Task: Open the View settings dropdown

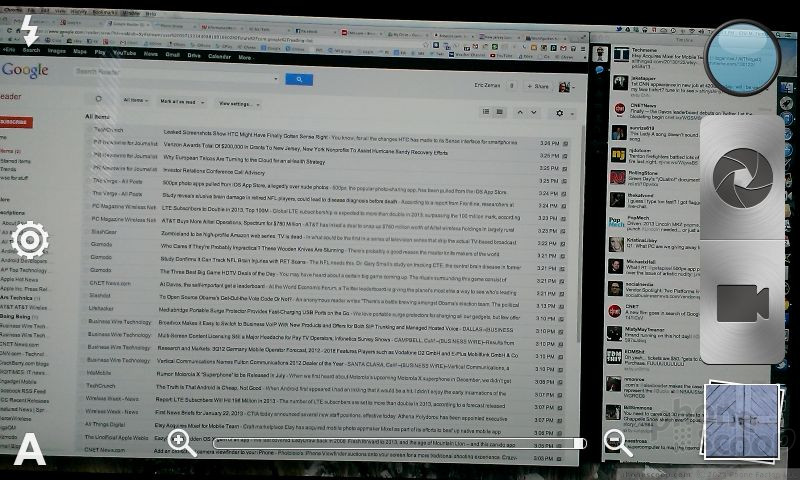Action: click(x=239, y=104)
